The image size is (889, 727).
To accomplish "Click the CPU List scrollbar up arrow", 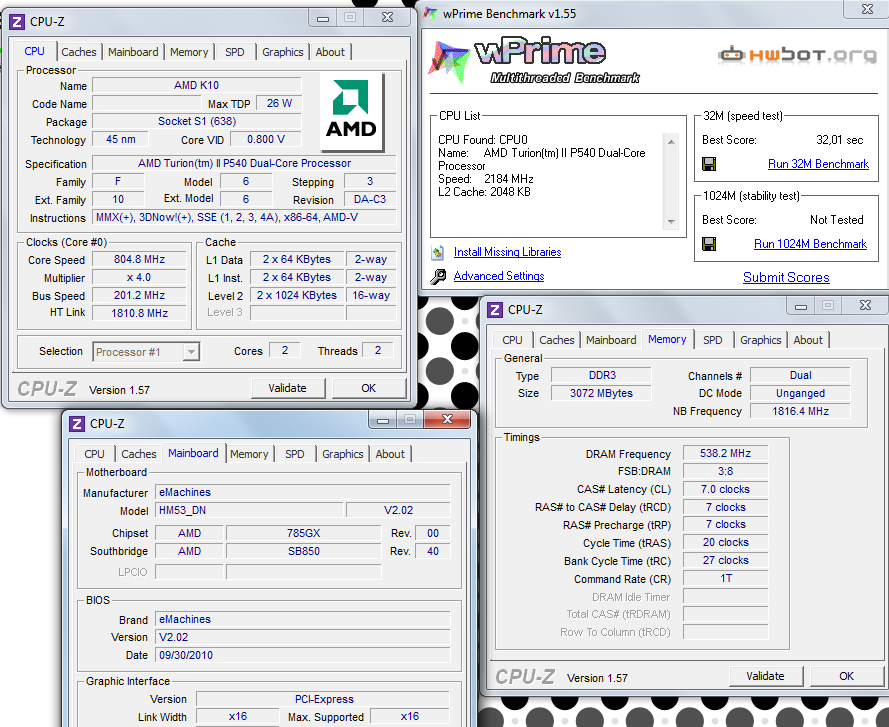I will (x=671, y=141).
